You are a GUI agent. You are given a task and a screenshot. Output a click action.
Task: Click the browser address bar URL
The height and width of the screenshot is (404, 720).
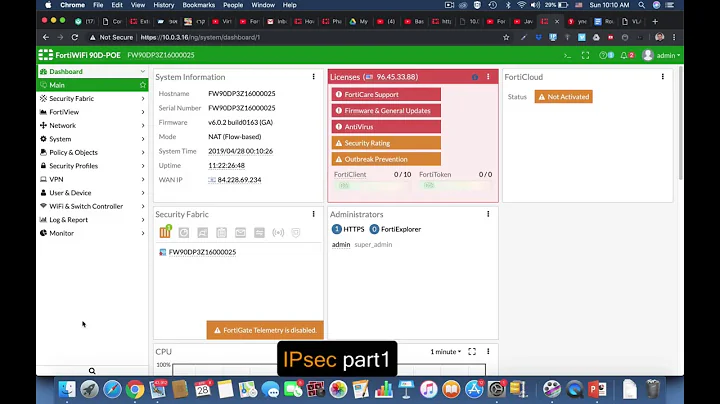[200, 37]
